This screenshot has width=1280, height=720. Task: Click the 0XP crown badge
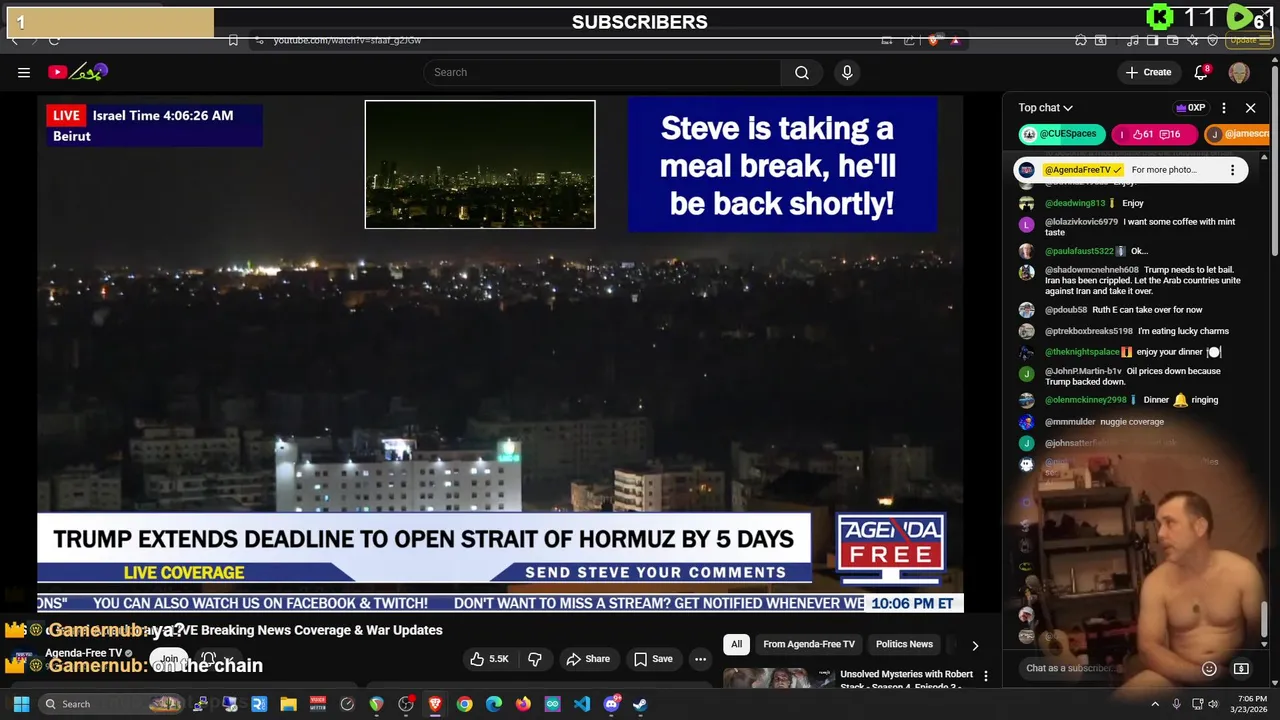(x=1190, y=108)
